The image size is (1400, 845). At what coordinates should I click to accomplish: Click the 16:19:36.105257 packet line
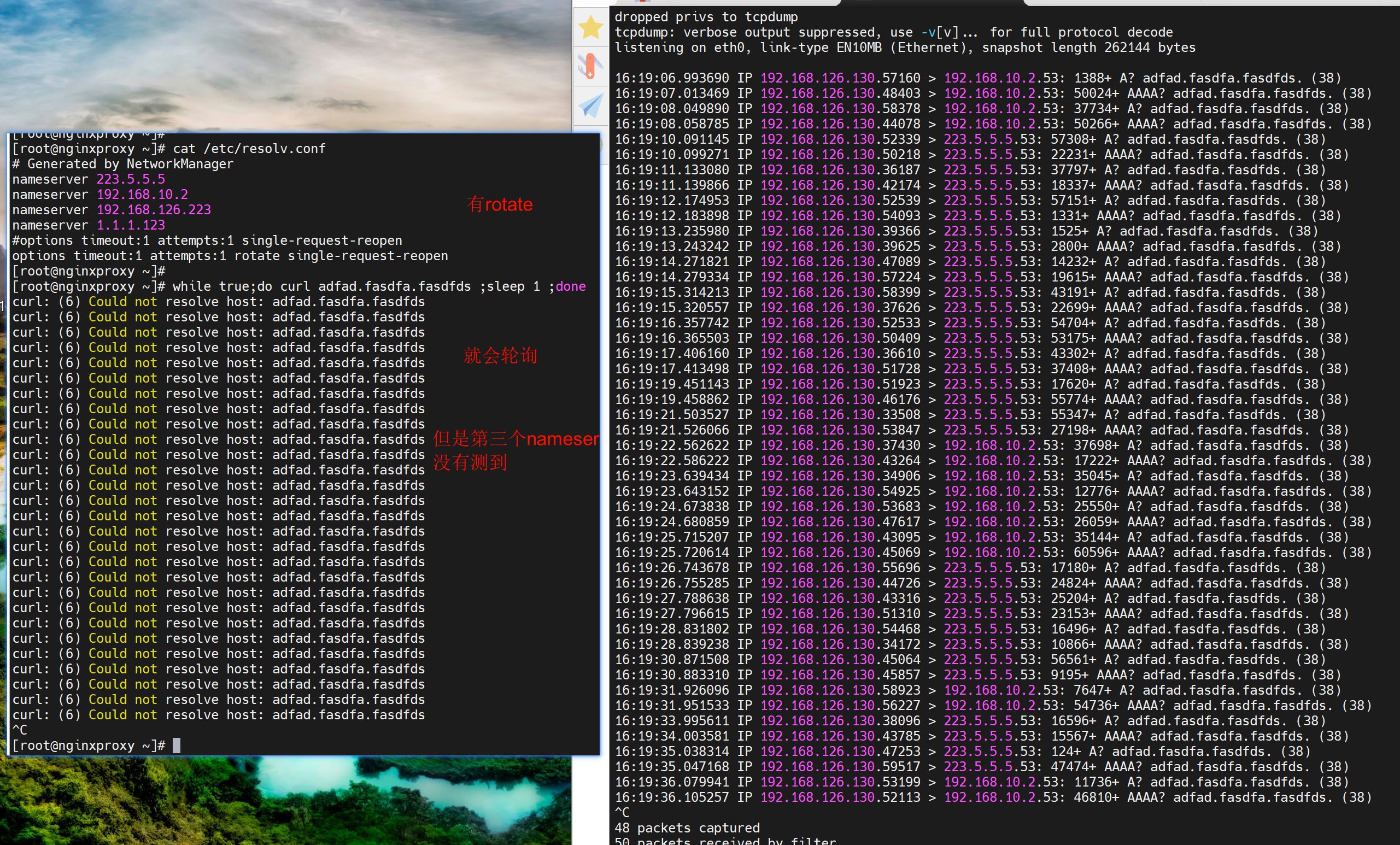coord(993,797)
